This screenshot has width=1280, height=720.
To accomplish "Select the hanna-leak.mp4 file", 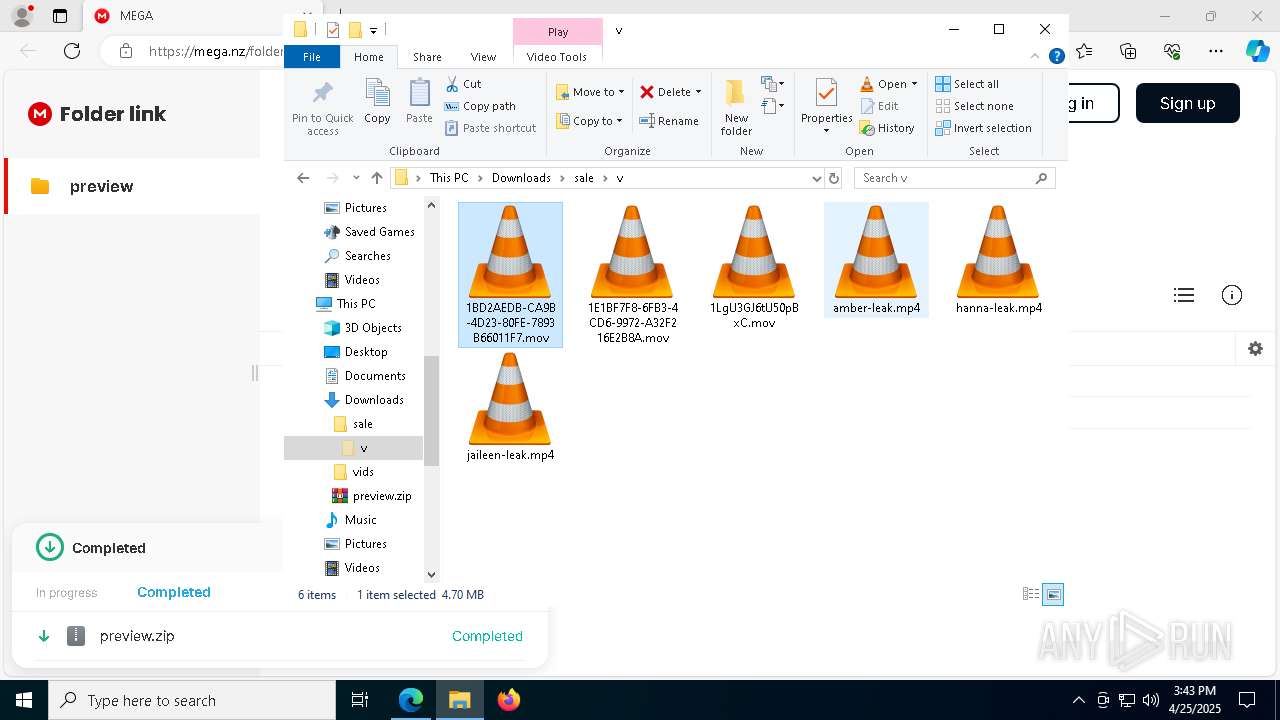I will (998, 260).
